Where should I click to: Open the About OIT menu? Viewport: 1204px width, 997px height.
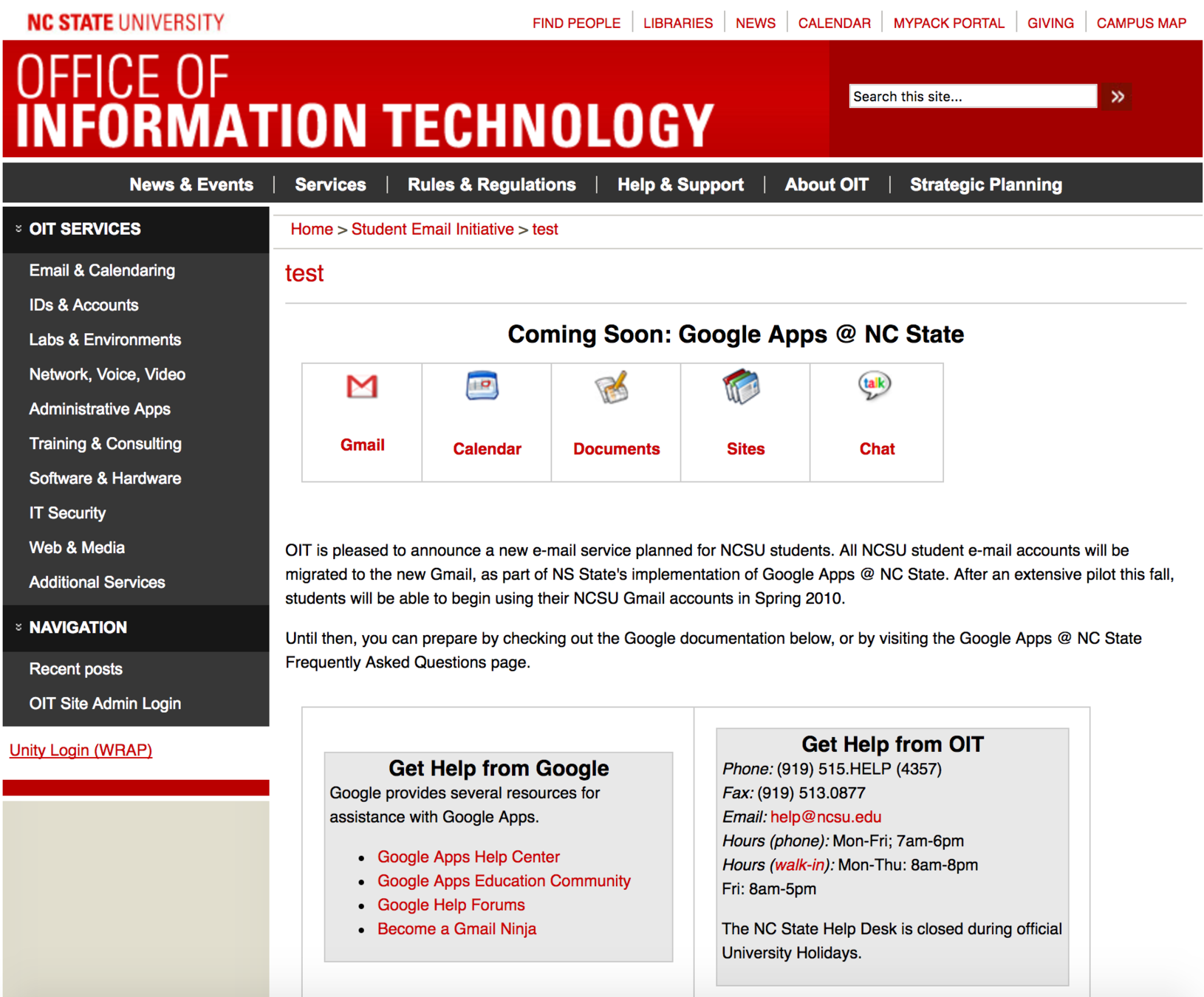point(827,185)
